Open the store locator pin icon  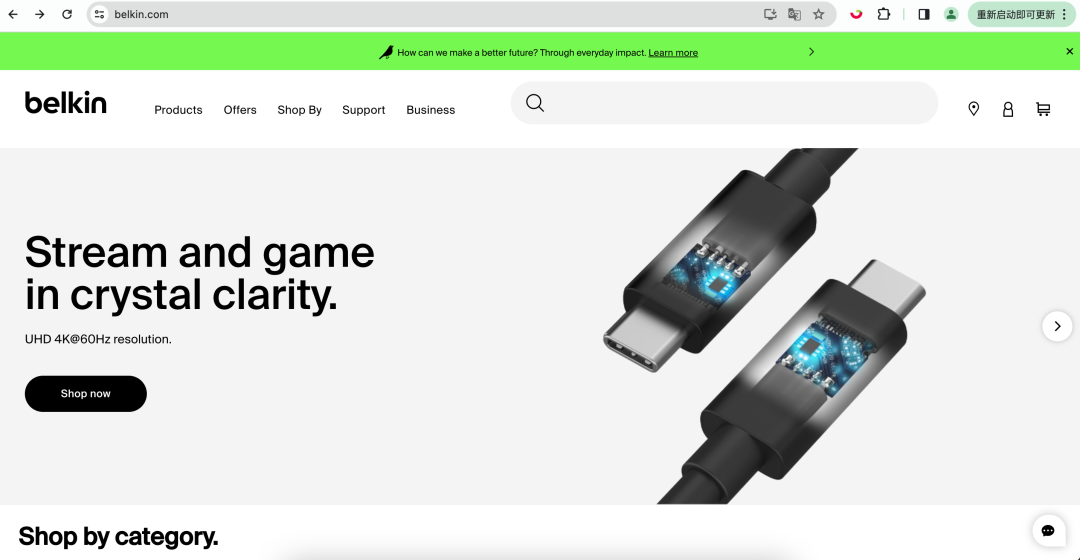click(973, 109)
